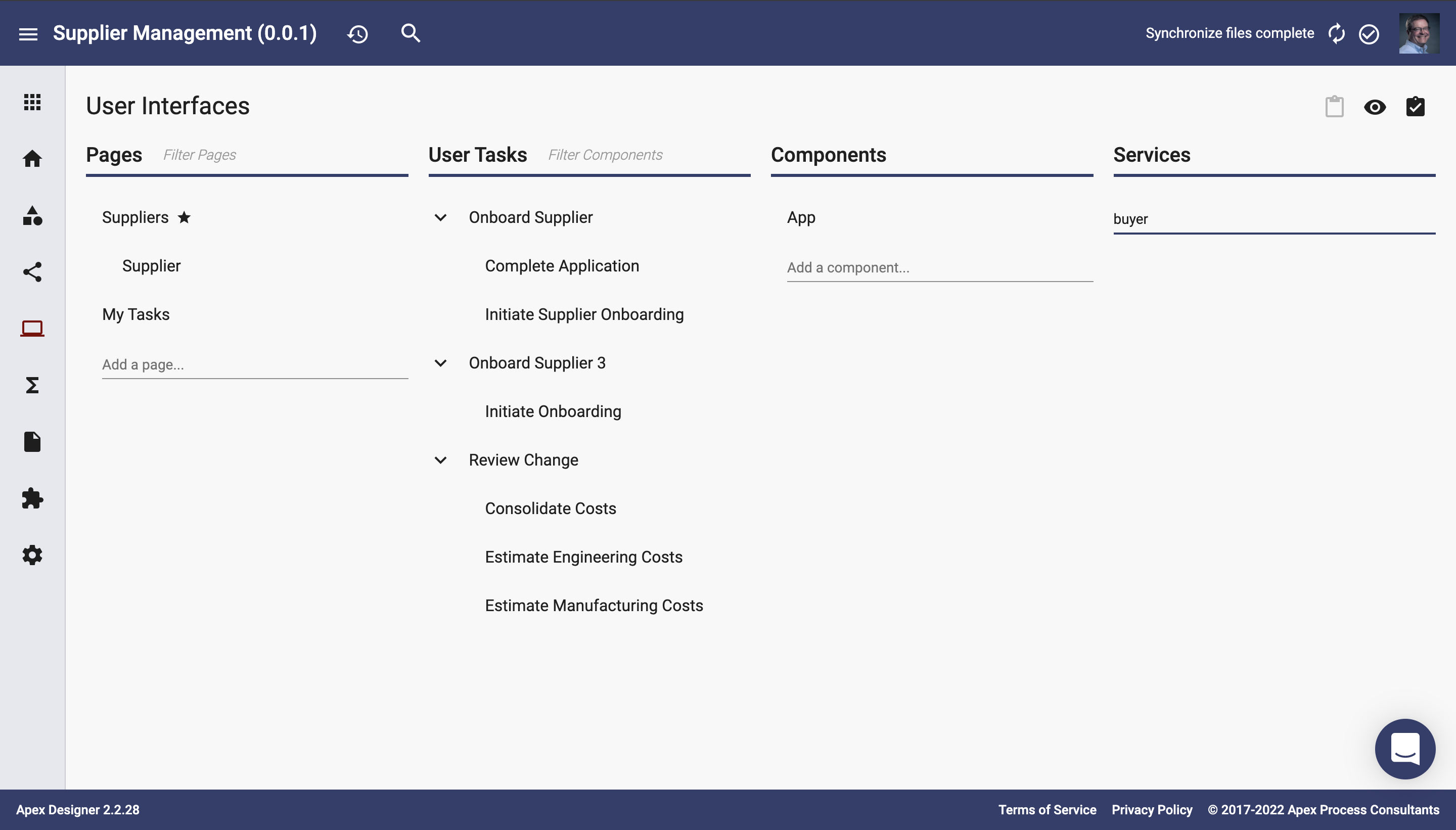Click Add a component input field

(x=938, y=267)
